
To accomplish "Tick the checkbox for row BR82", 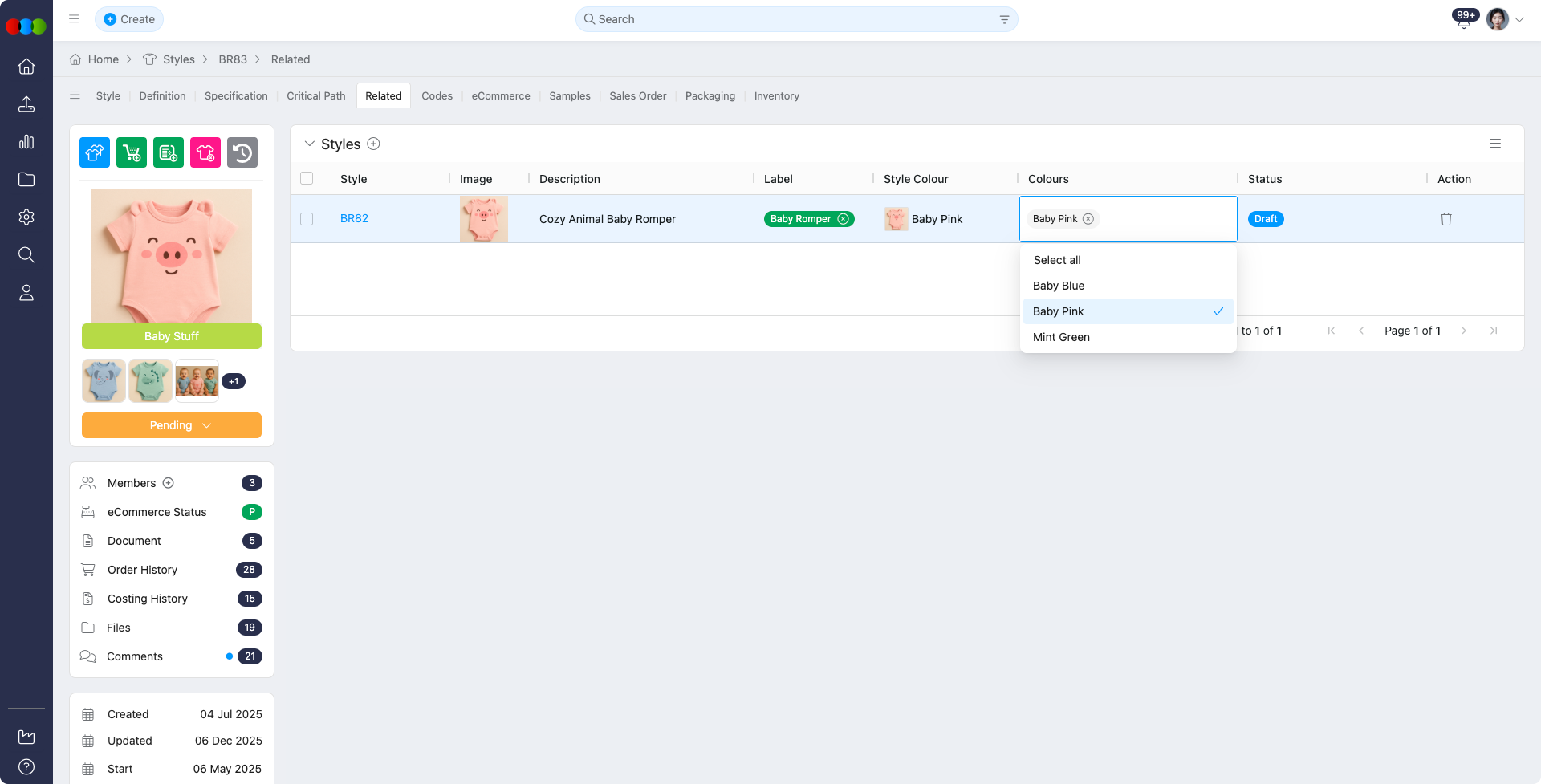I will click(307, 219).
